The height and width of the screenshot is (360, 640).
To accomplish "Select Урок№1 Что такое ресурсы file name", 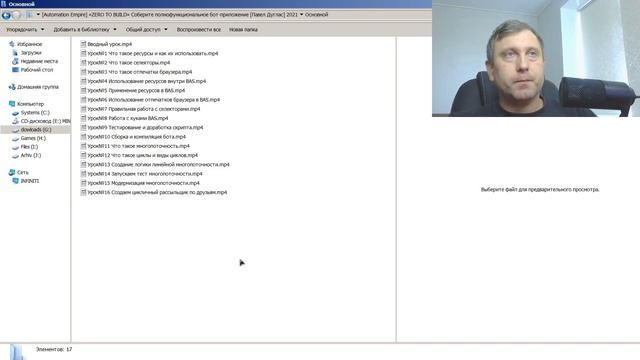I will [x=153, y=53].
